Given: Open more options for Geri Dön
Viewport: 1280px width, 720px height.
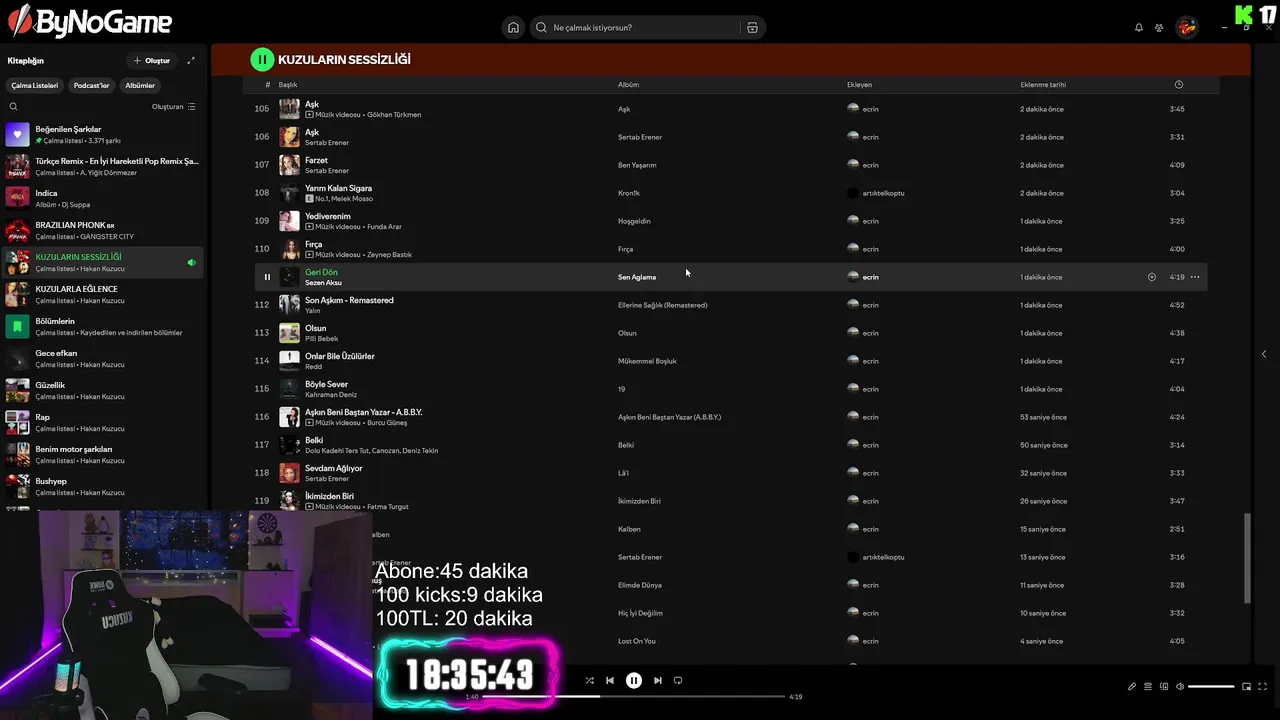Looking at the screenshot, I should click(1195, 277).
